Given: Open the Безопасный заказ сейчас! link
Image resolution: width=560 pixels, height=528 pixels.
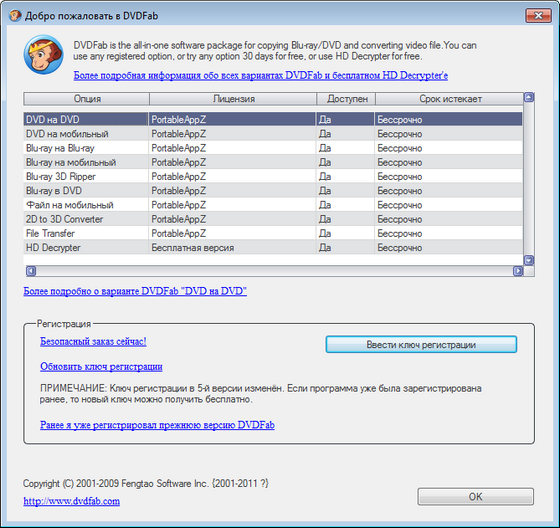Looking at the screenshot, I should pyautogui.click(x=93, y=342).
